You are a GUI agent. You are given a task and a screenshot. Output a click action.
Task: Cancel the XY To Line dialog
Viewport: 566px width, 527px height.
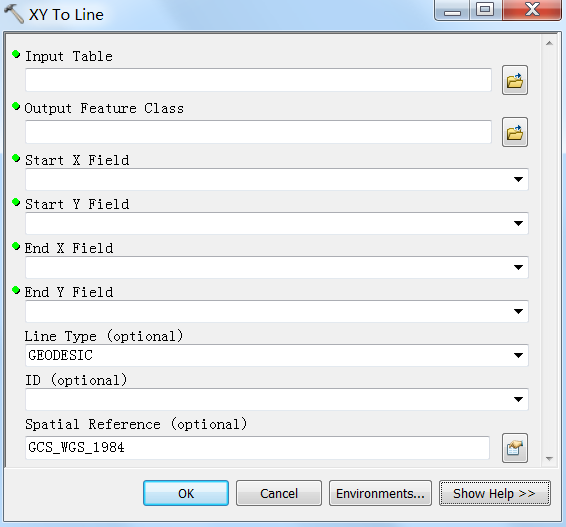click(279, 493)
